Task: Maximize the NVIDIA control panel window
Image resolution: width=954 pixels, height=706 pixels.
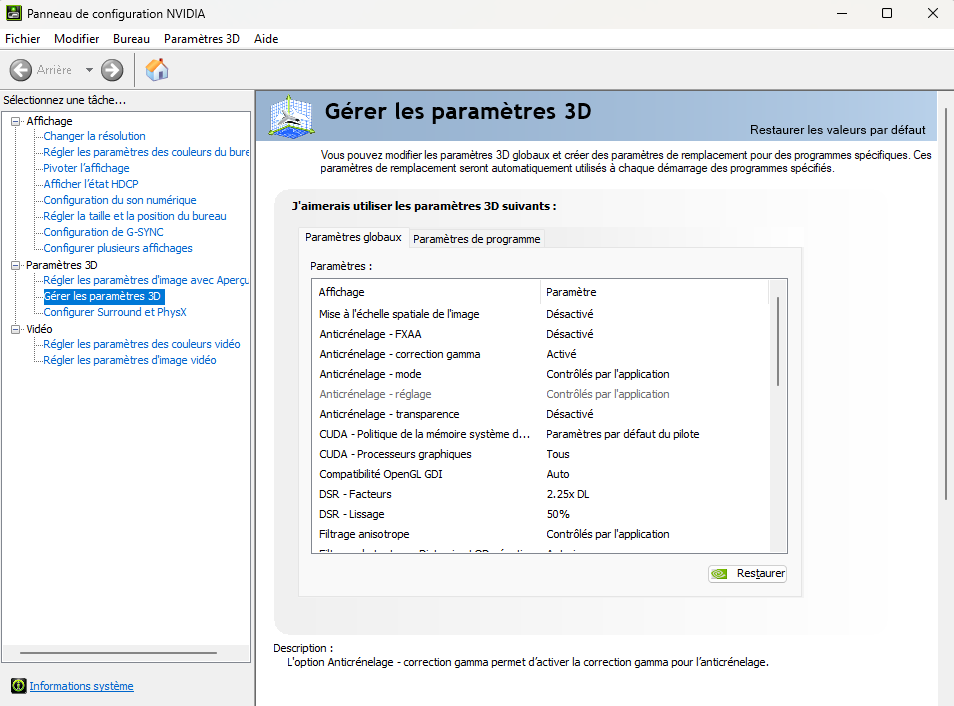Action: [887, 13]
